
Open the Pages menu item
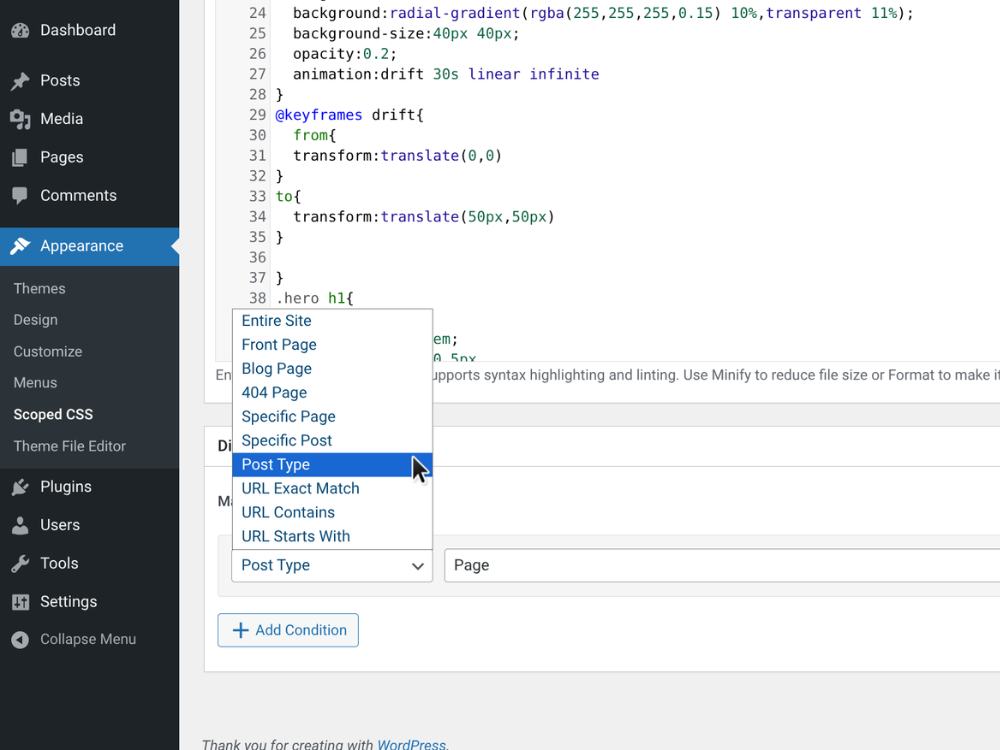pos(61,157)
